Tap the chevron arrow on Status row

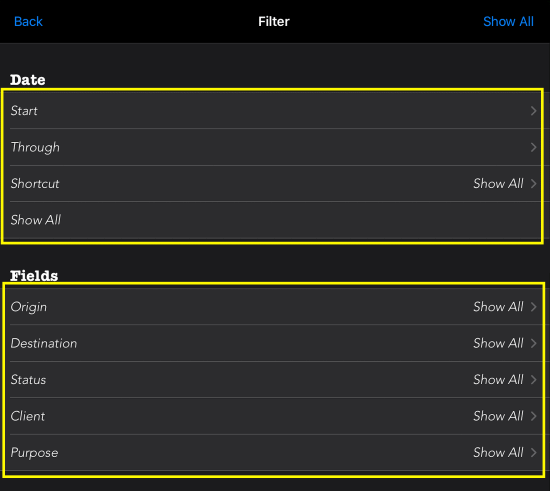coord(534,379)
